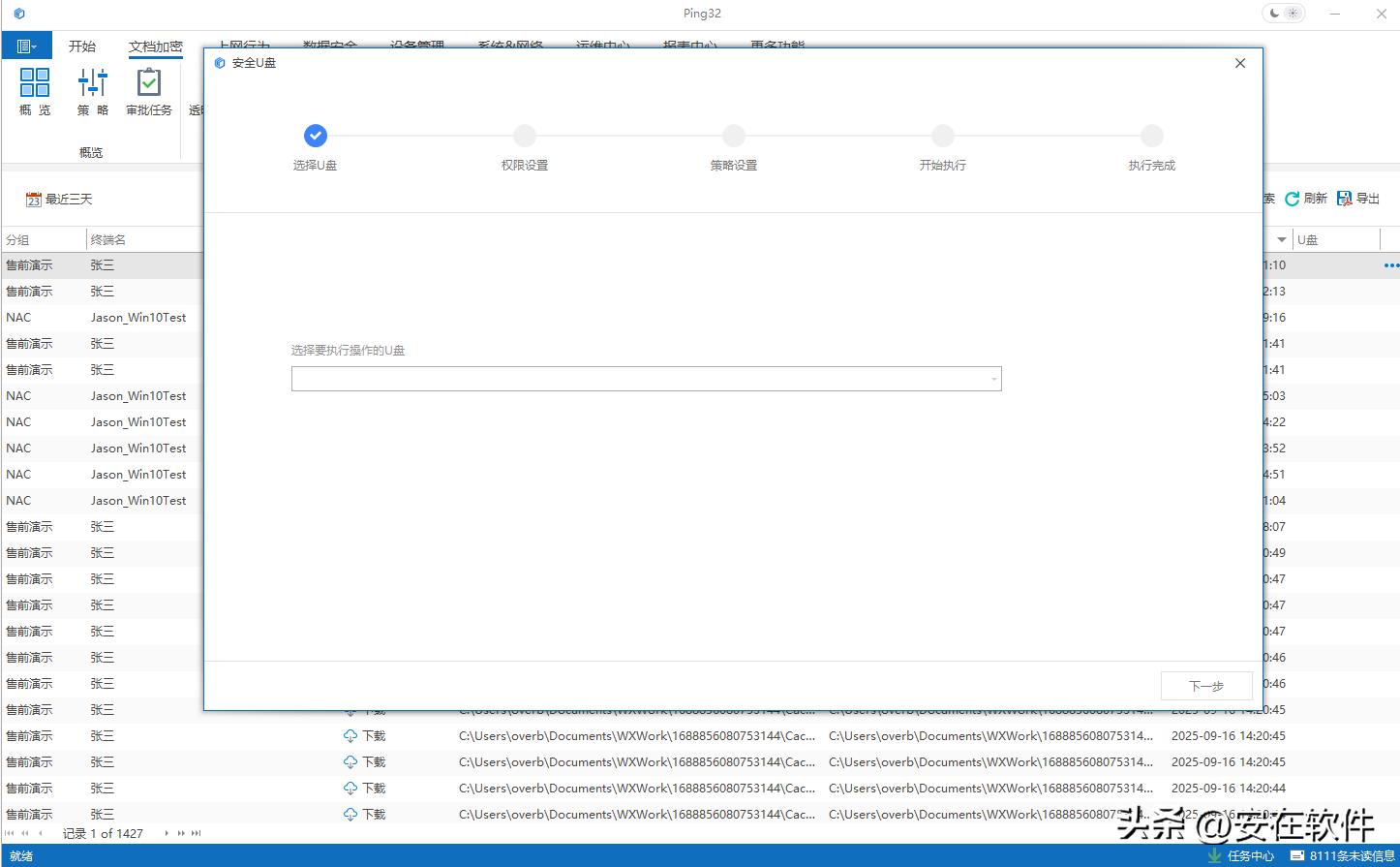Viewport: 1400px width, 867px height.
Task: Open the blue application menu dropdown
Action: 27,46
